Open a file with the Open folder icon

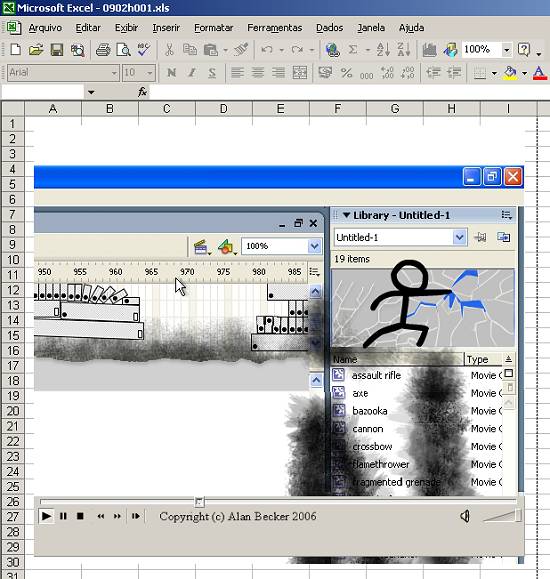coord(36,49)
